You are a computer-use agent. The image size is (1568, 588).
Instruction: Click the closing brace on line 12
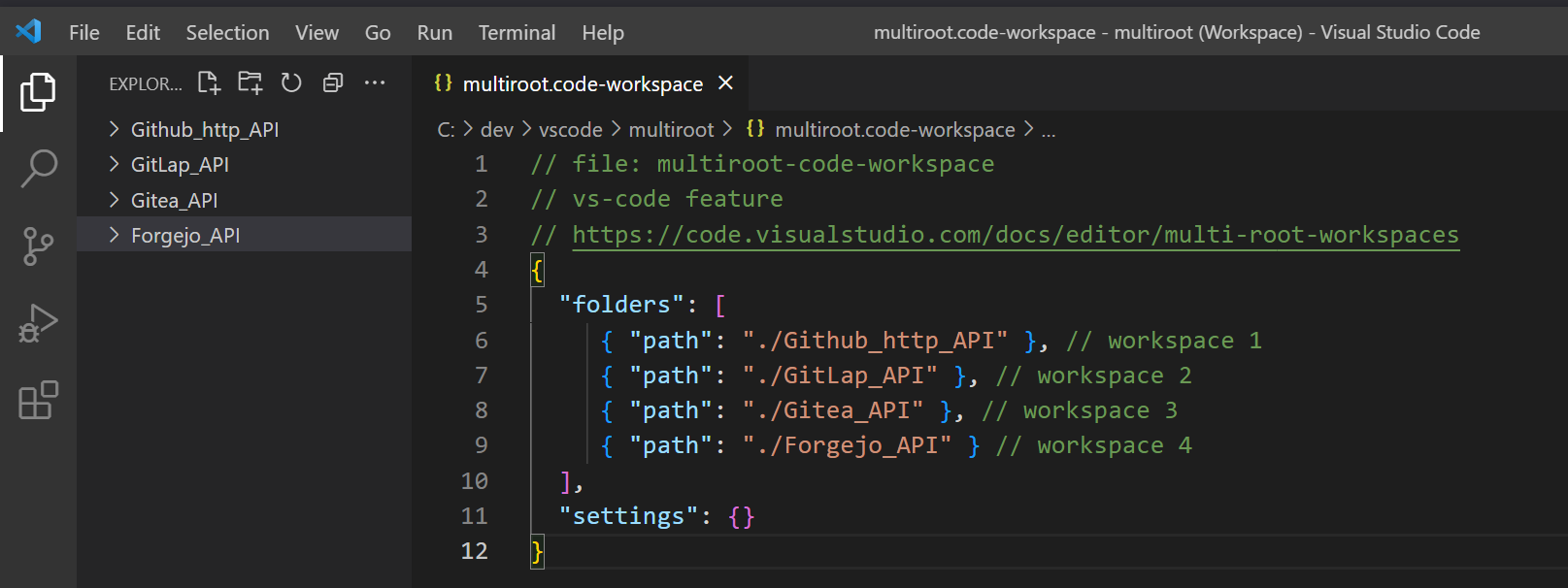[537, 551]
